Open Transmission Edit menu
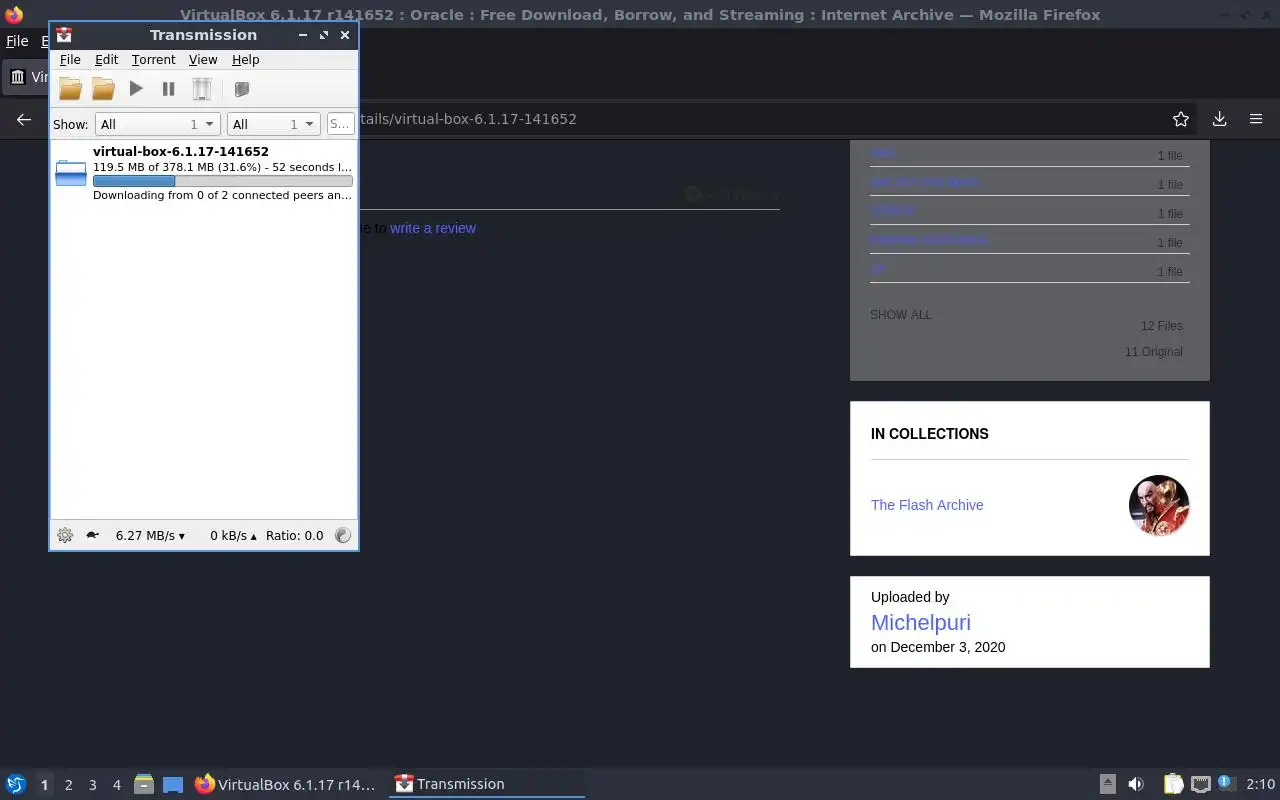Viewport: 1280px width, 800px height. pos(106,60)
